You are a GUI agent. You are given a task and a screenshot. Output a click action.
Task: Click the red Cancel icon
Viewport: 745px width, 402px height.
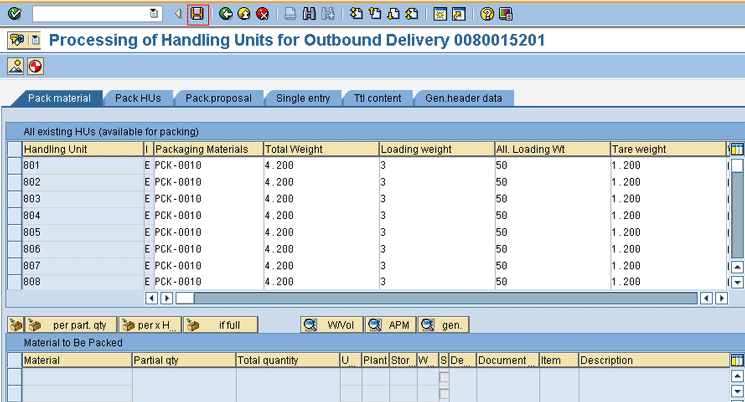(262, 14)
